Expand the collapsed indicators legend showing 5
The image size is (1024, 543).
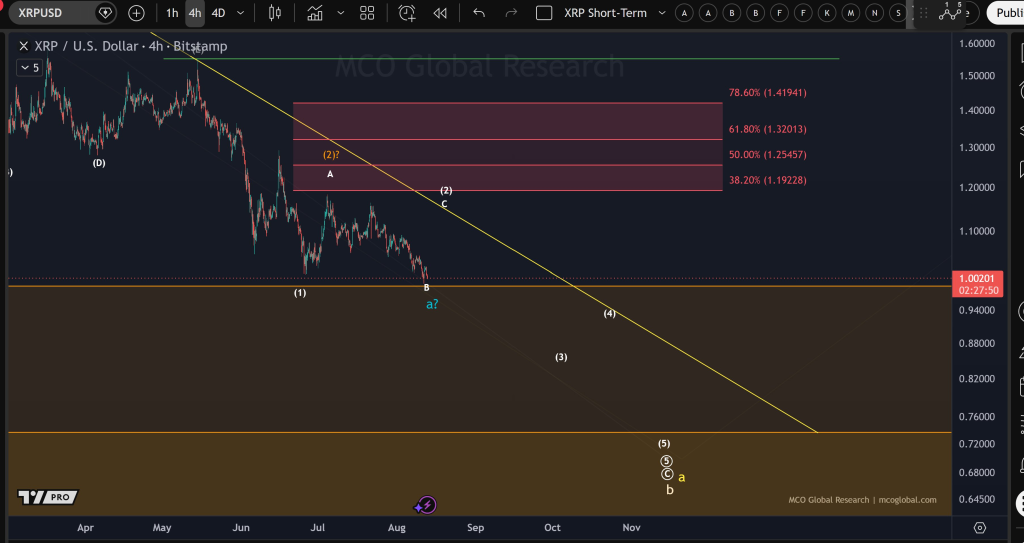click(x=29, y=67)
